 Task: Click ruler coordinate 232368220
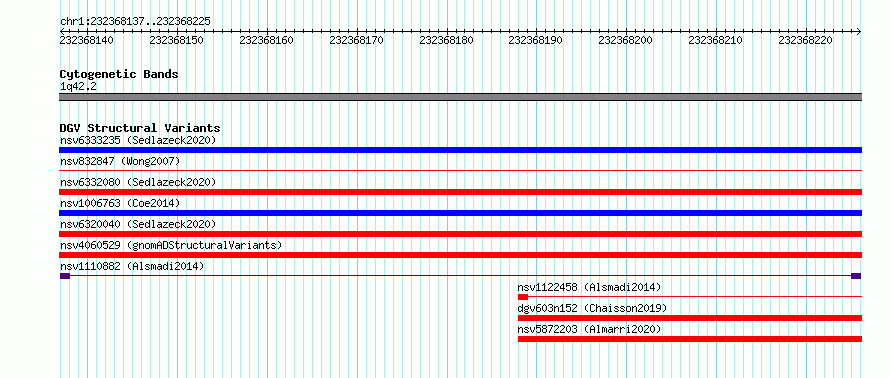[805, 40]
